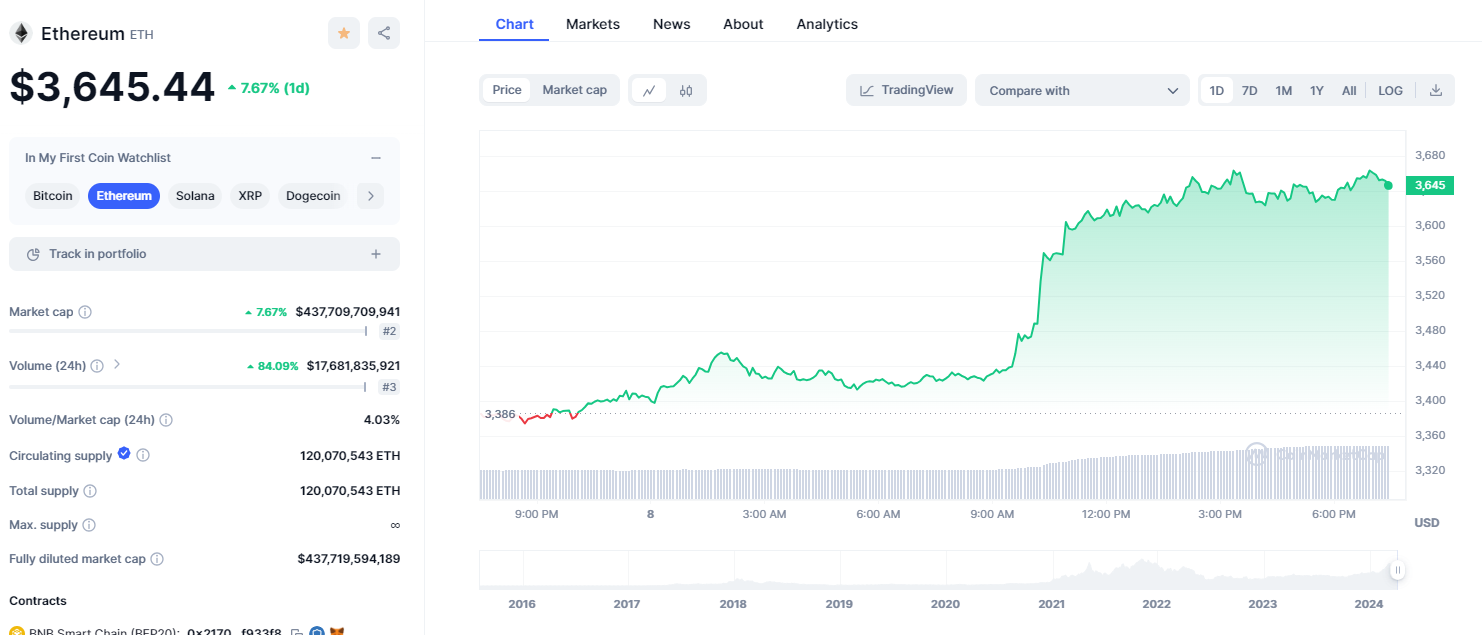Open the News tab
This screenshot has width=1482, height=635.
point(672,24)
